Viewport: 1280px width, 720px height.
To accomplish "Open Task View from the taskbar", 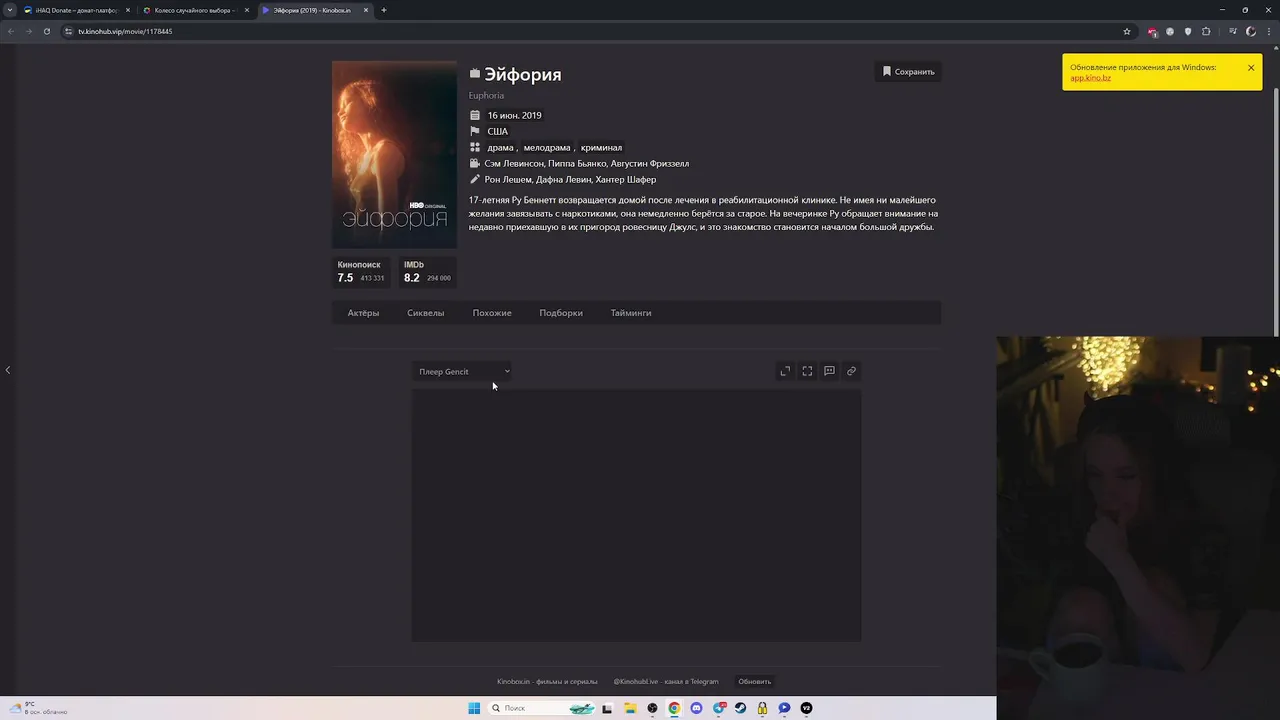I will [607, 708].
